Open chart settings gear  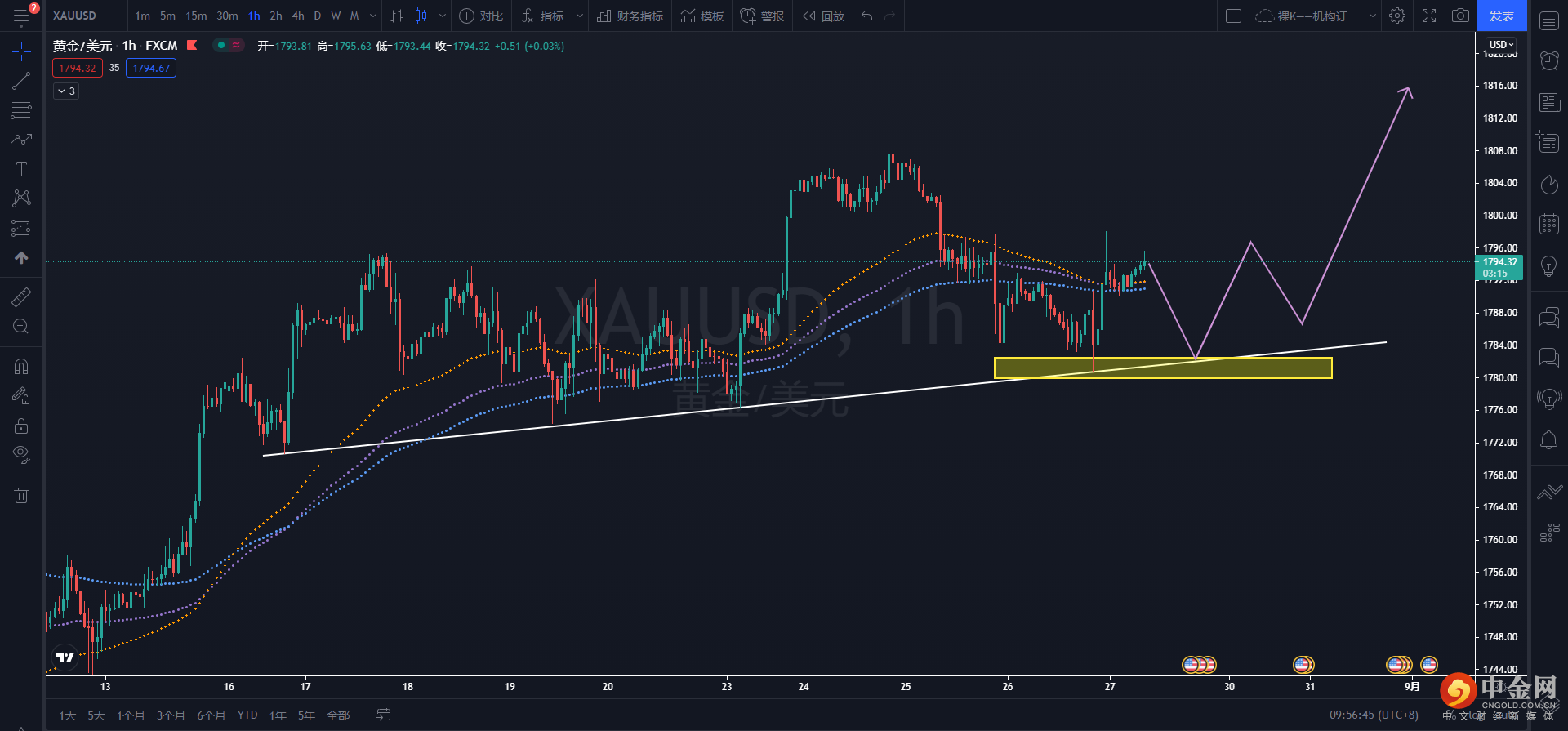1397,16
